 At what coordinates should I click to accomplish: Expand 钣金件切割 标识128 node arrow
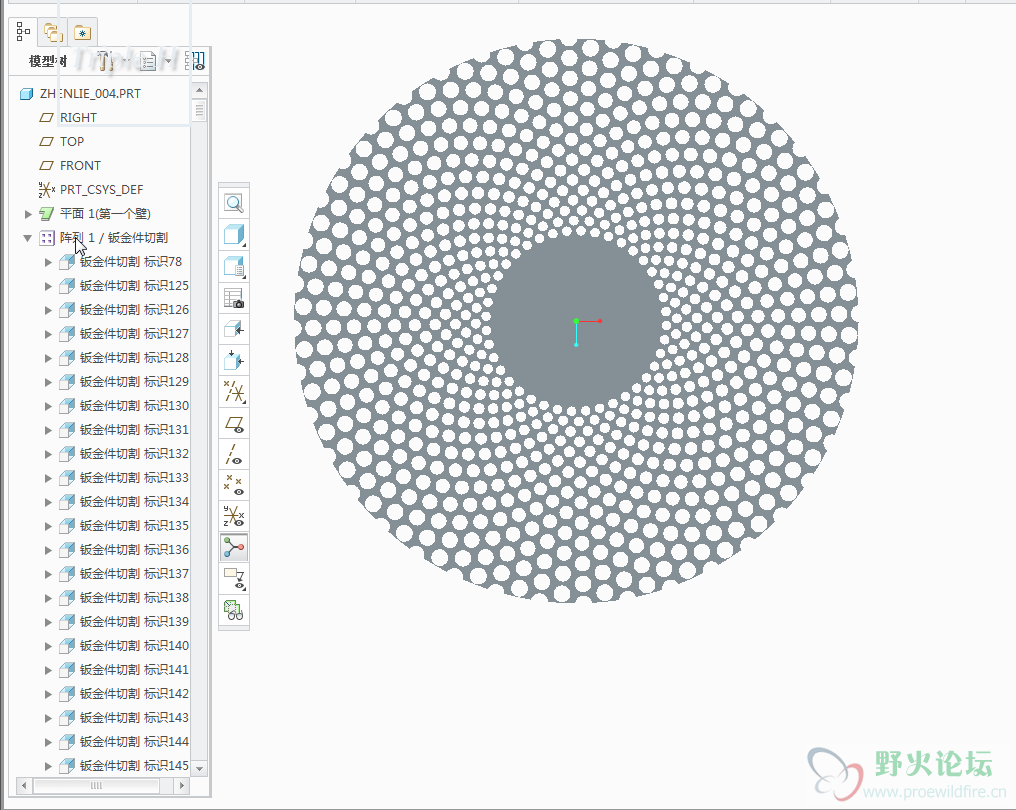[48, 358]
